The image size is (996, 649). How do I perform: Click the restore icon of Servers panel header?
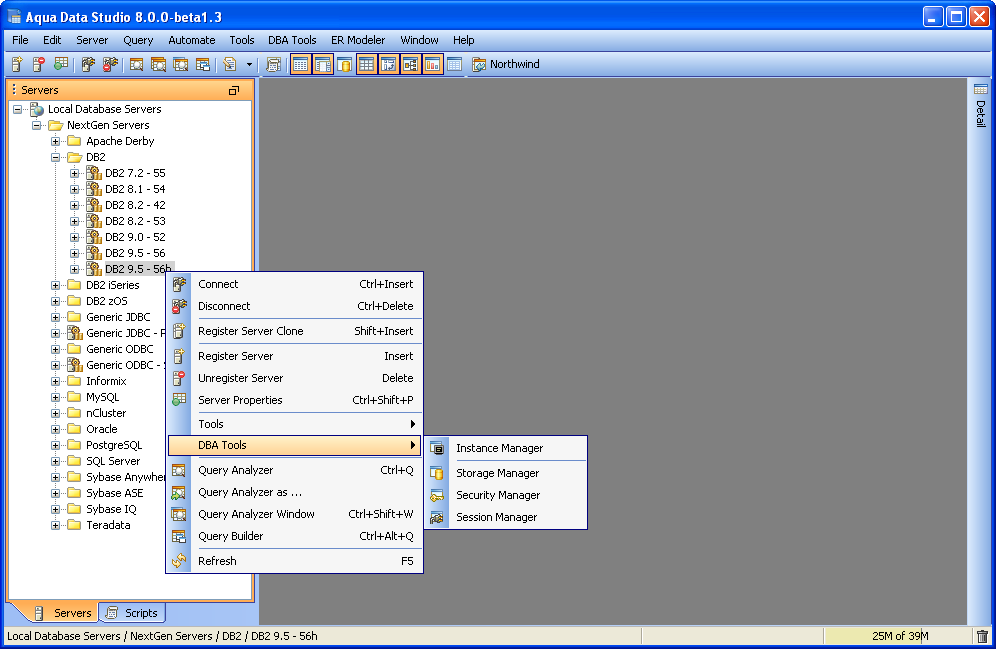[234, 91]
